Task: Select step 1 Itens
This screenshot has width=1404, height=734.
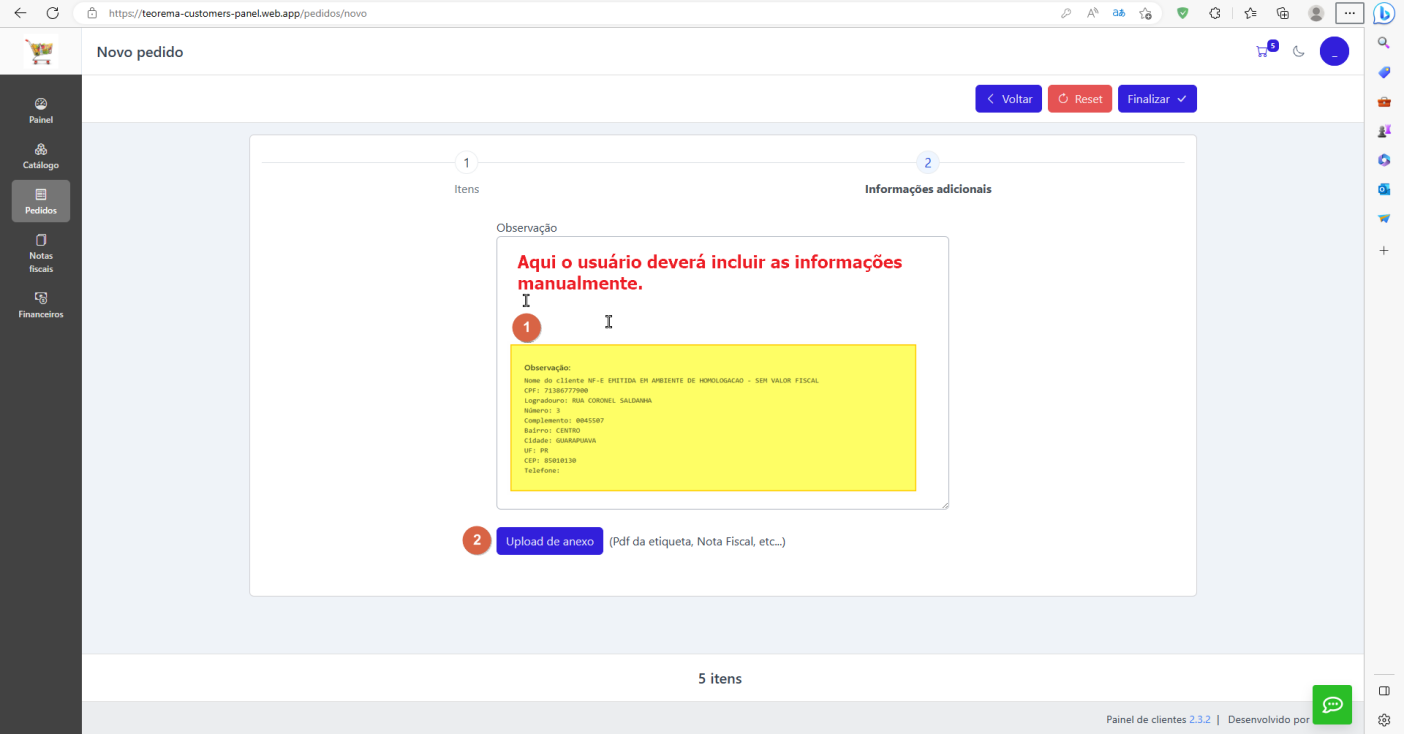Action: pyautogui.click(x=466, y=173)
